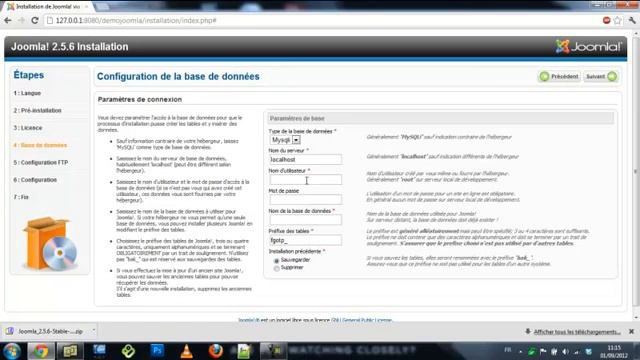Screen dimensions: 640x360
Task: Click step 2 : Pré-installation in Étapes
Action: [37, 110]
